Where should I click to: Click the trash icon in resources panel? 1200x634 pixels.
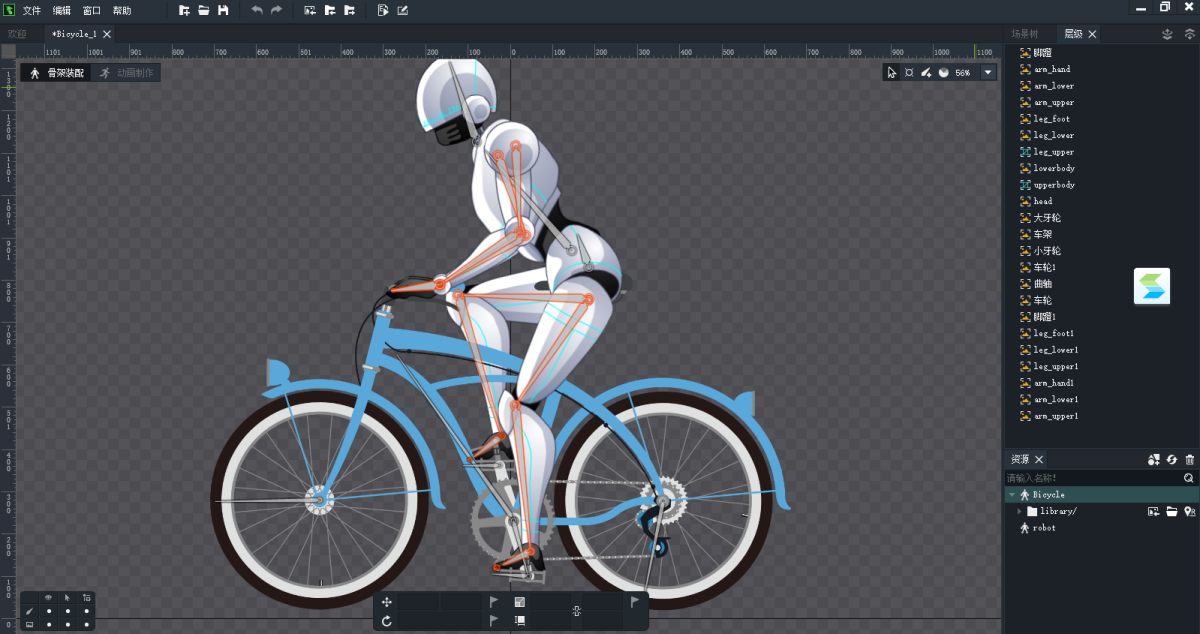[1189, 459]
